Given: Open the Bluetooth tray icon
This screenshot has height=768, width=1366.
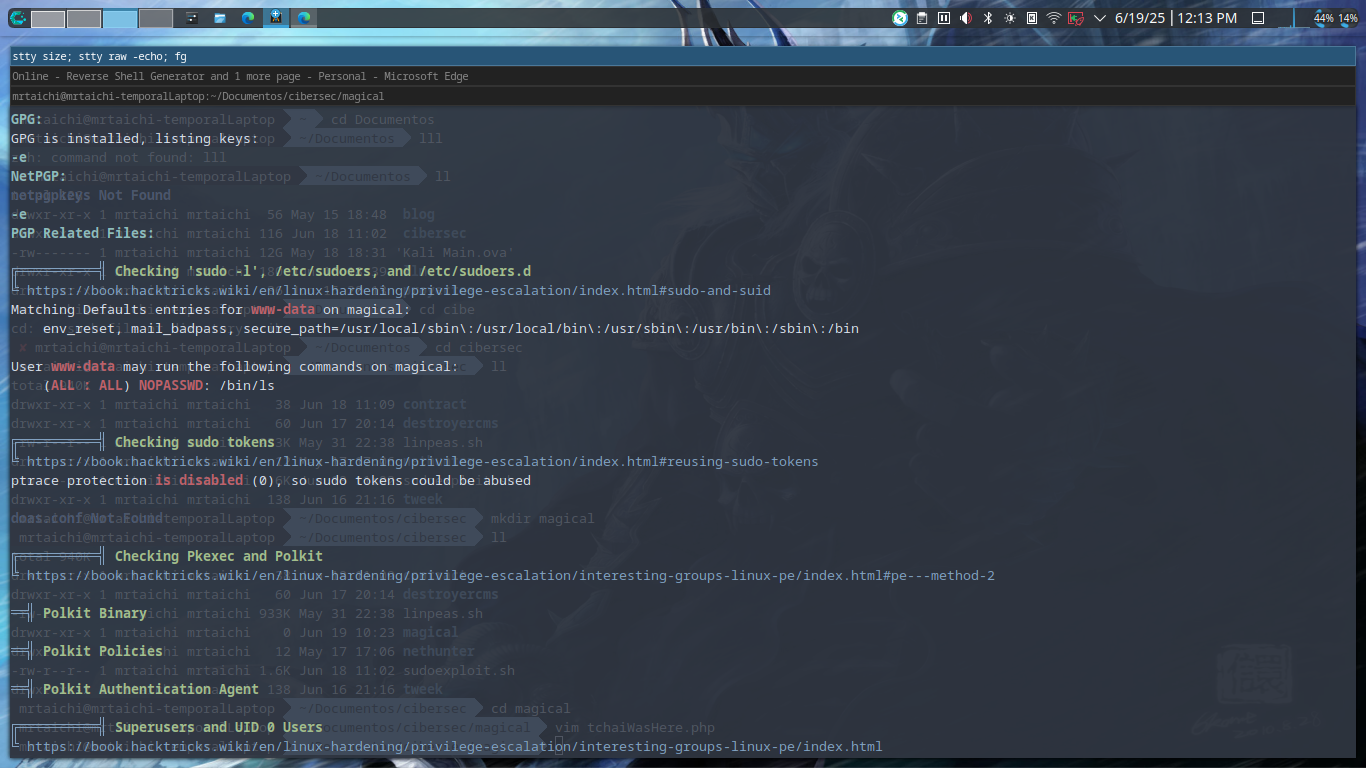Looking at the screenshot, I should [988, 18].
